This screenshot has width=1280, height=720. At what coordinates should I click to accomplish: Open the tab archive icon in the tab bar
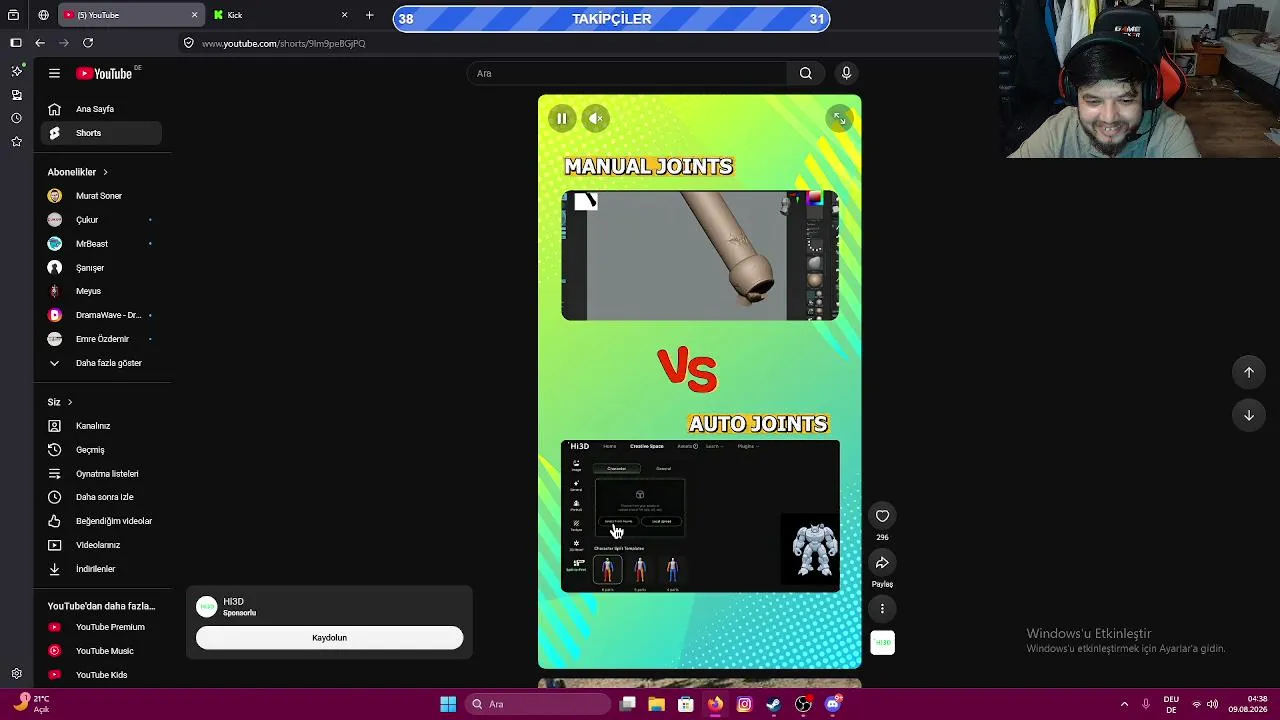coord(13,15)
